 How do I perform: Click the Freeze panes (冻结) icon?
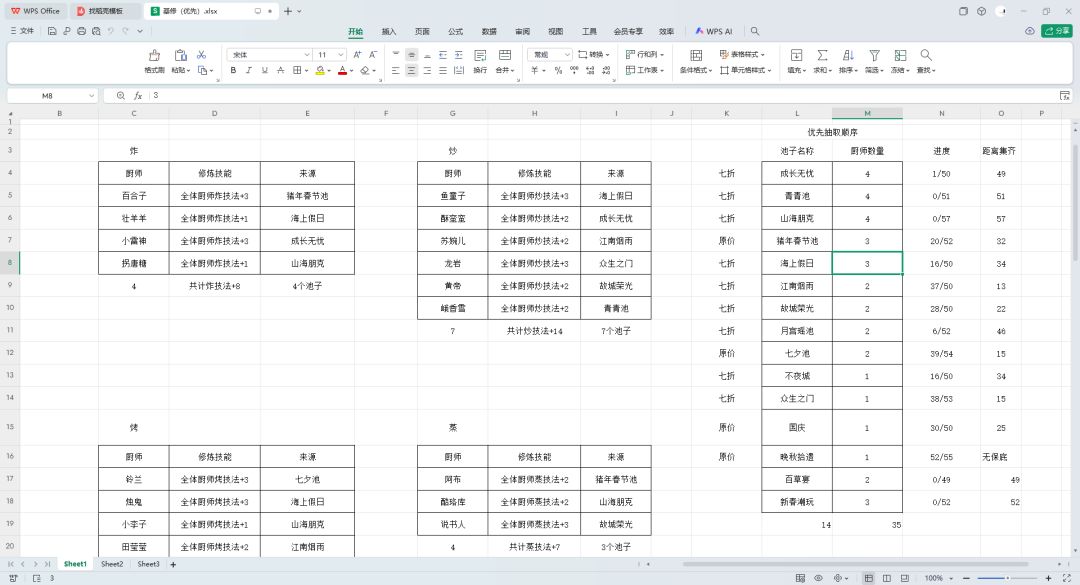[900, 55]
